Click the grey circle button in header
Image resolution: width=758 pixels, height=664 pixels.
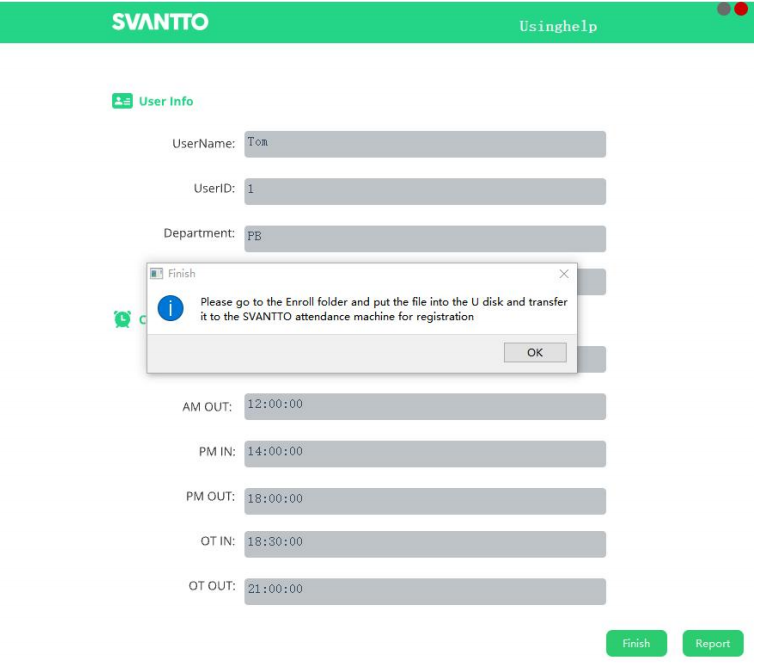click(x=724, y=9)
